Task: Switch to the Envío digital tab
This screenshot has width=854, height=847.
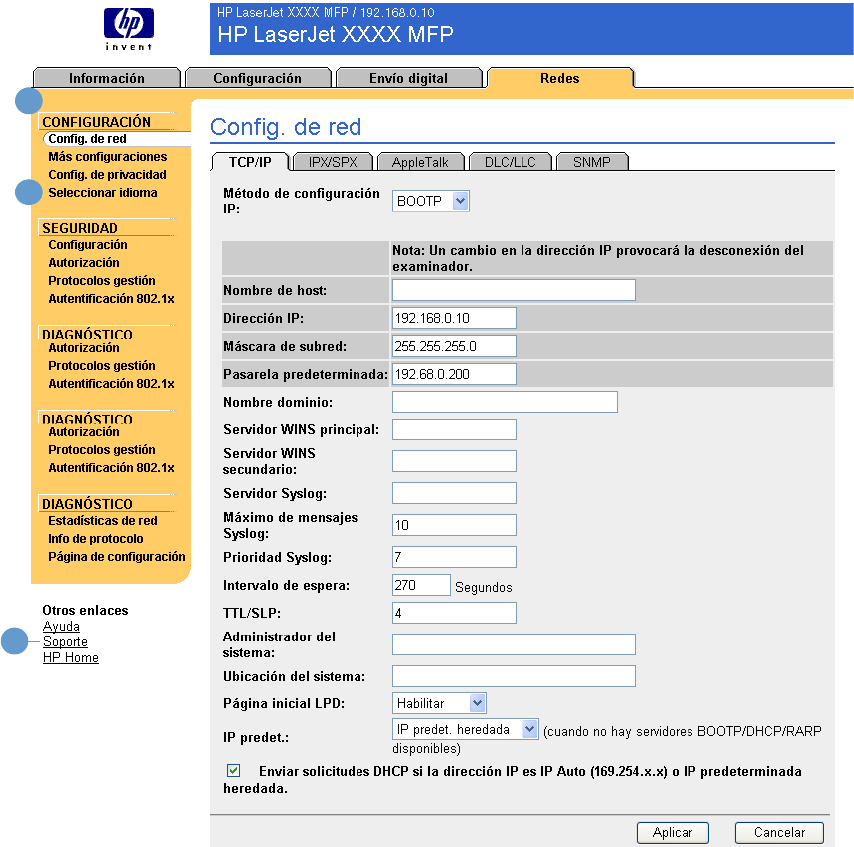Action: coord(408,78)
